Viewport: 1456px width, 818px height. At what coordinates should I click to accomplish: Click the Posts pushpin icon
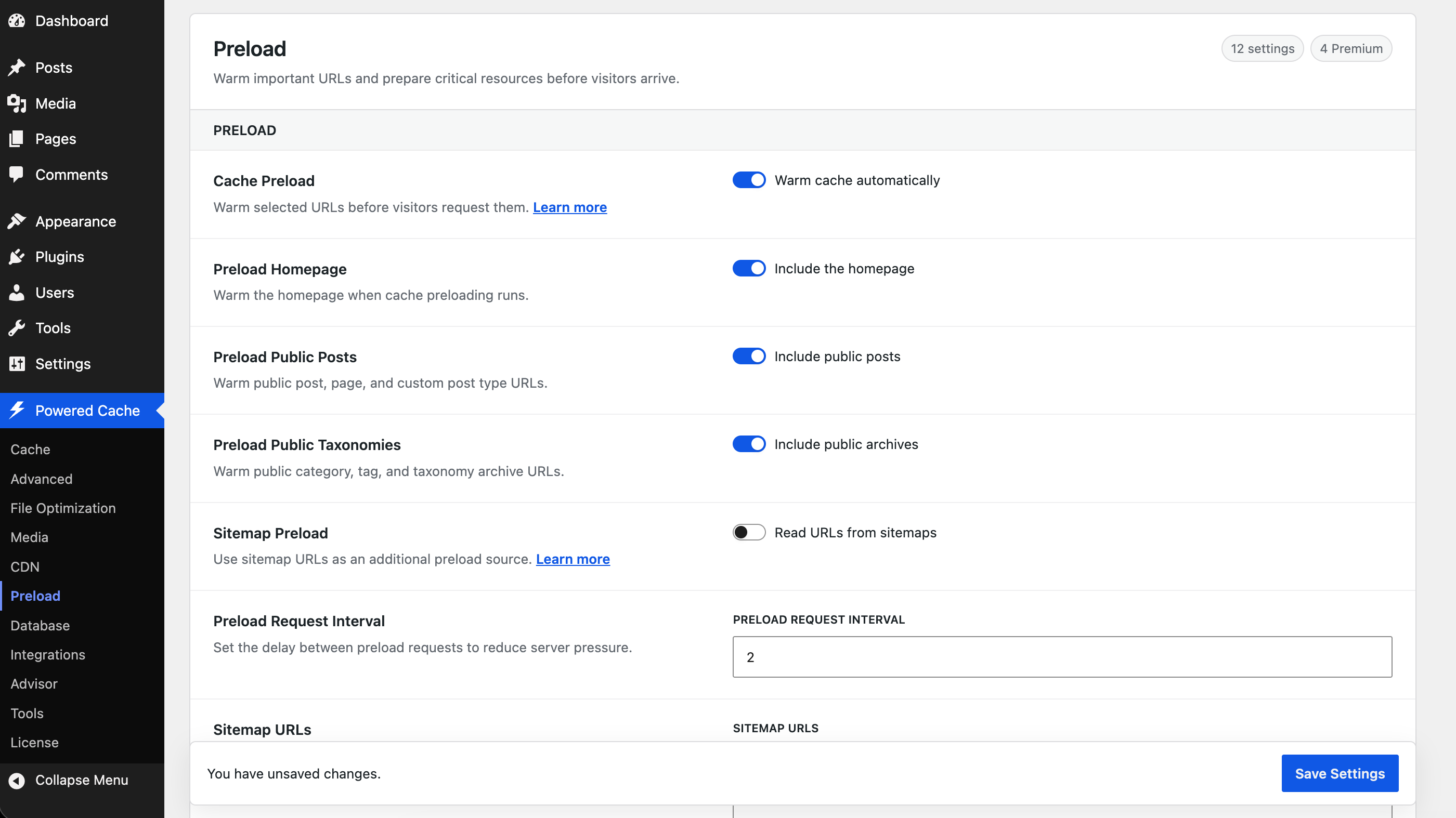(x=17, y=68)
